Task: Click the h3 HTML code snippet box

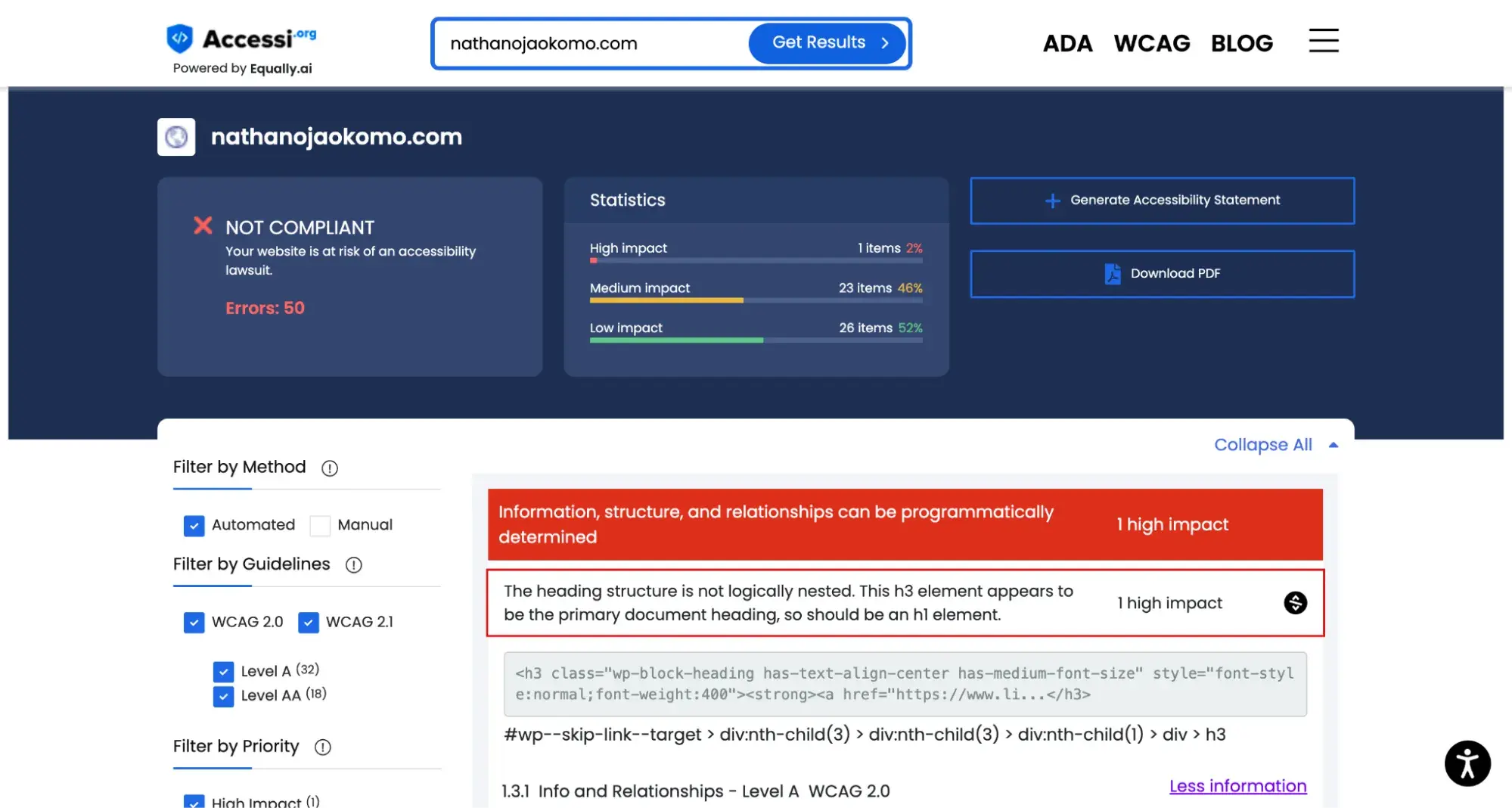Action: pyautogui.click(x=905, y=684)
